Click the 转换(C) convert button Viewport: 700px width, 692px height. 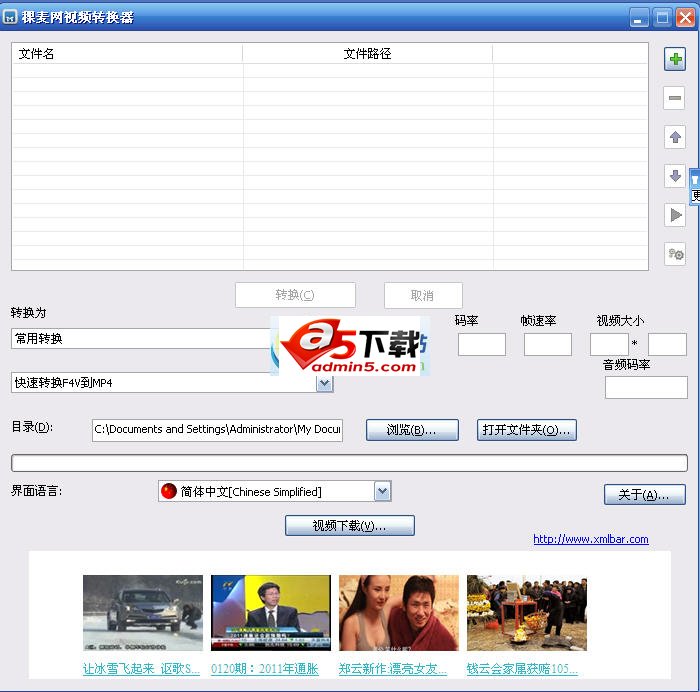point(295,295)
